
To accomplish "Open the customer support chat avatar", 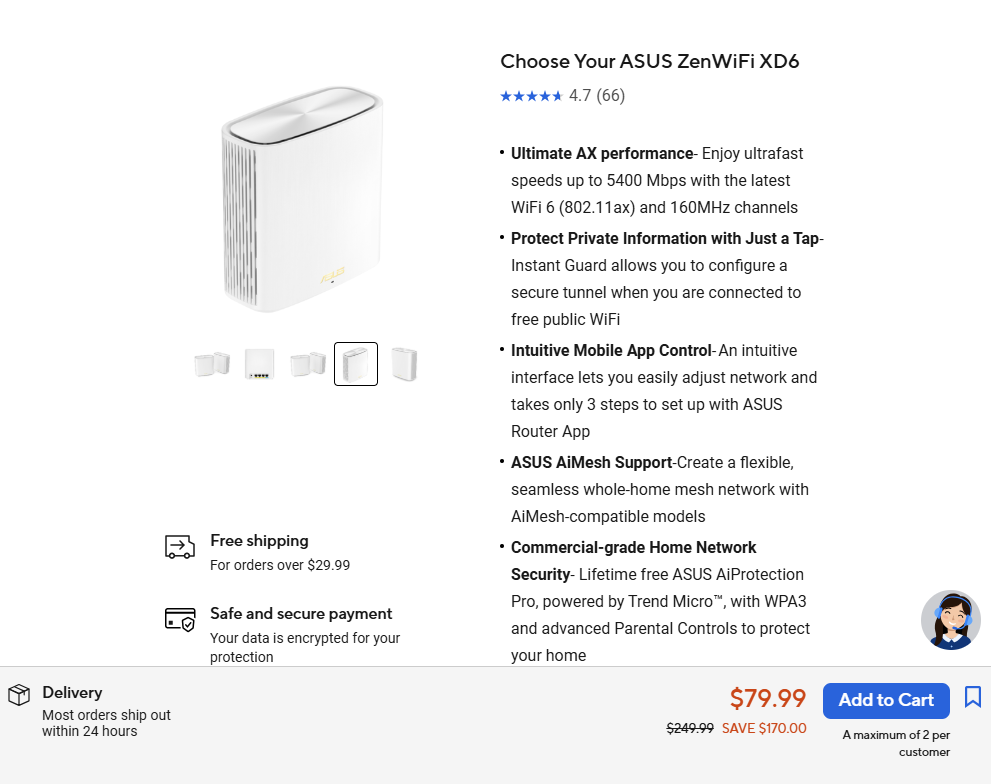I will pos(950,620).
